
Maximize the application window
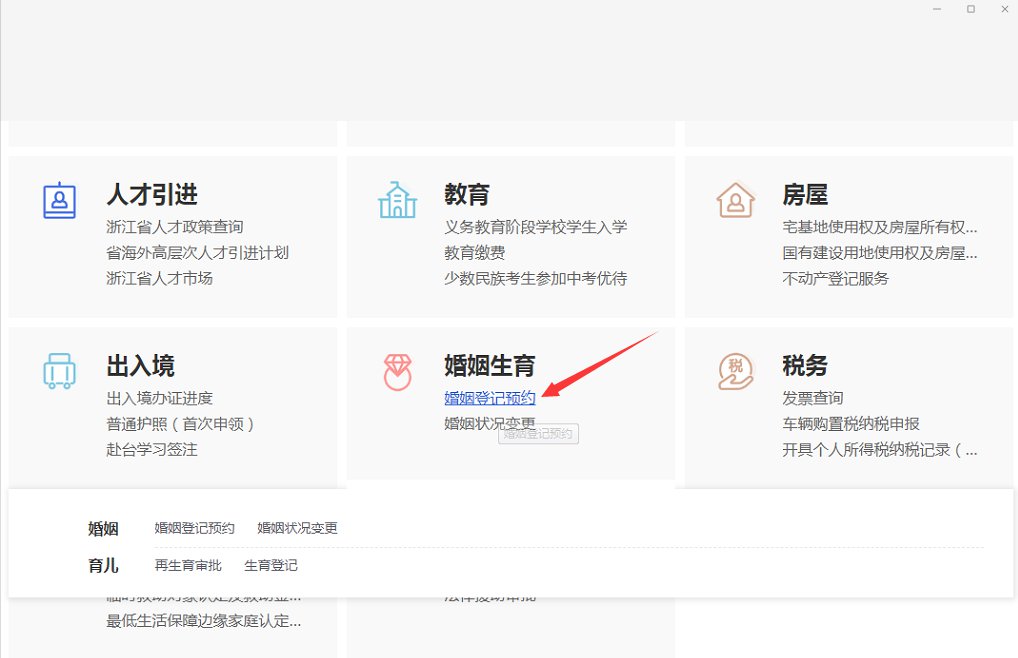[970, 9]
